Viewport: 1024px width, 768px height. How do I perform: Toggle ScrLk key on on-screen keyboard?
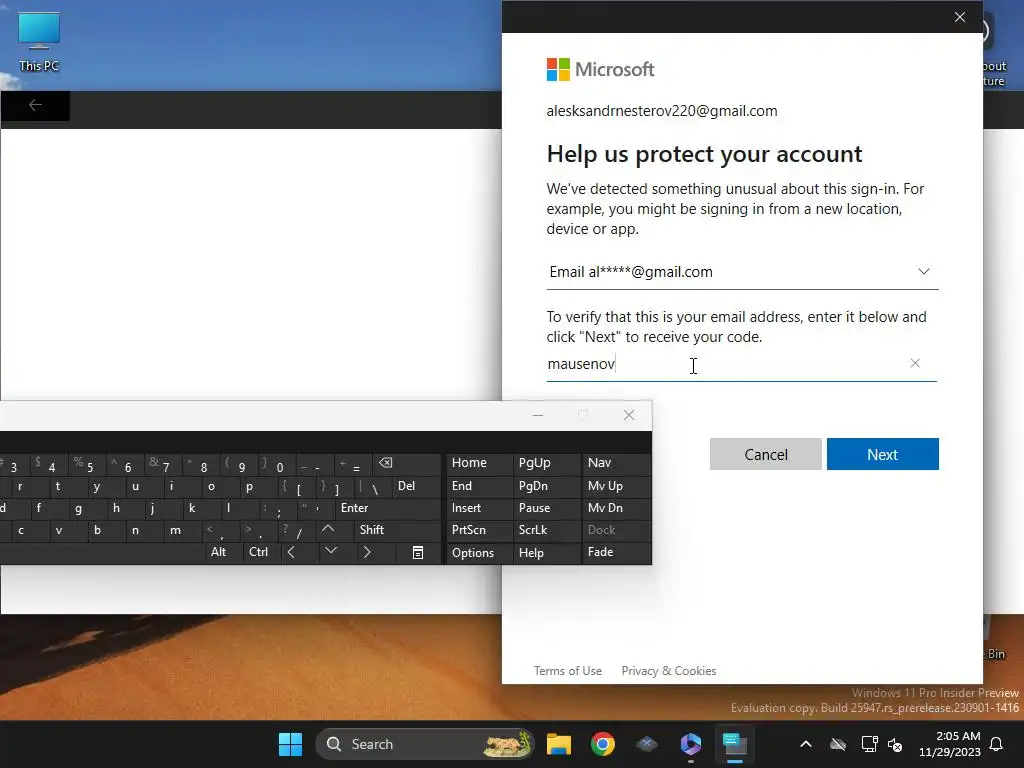(x=547, y=530)
